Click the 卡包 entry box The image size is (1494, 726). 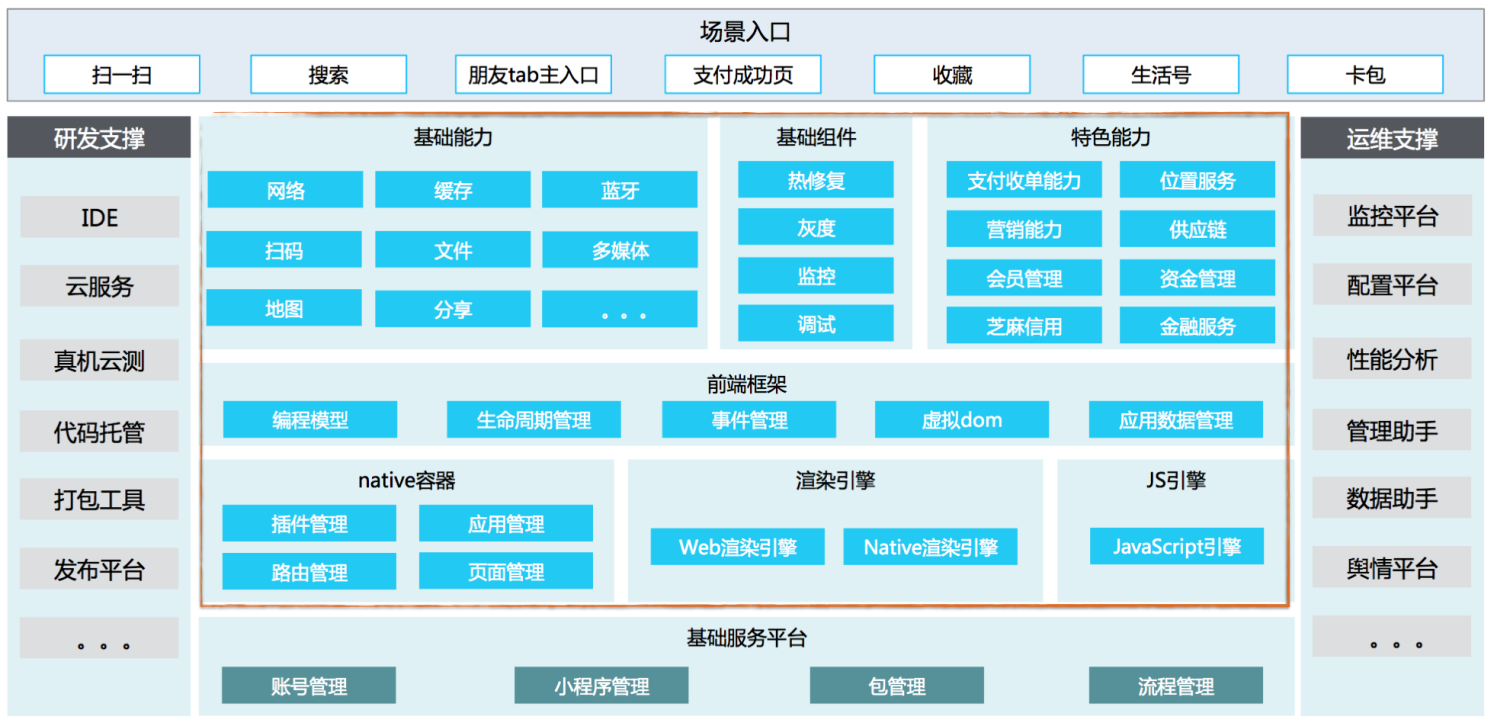point(1365,75)
